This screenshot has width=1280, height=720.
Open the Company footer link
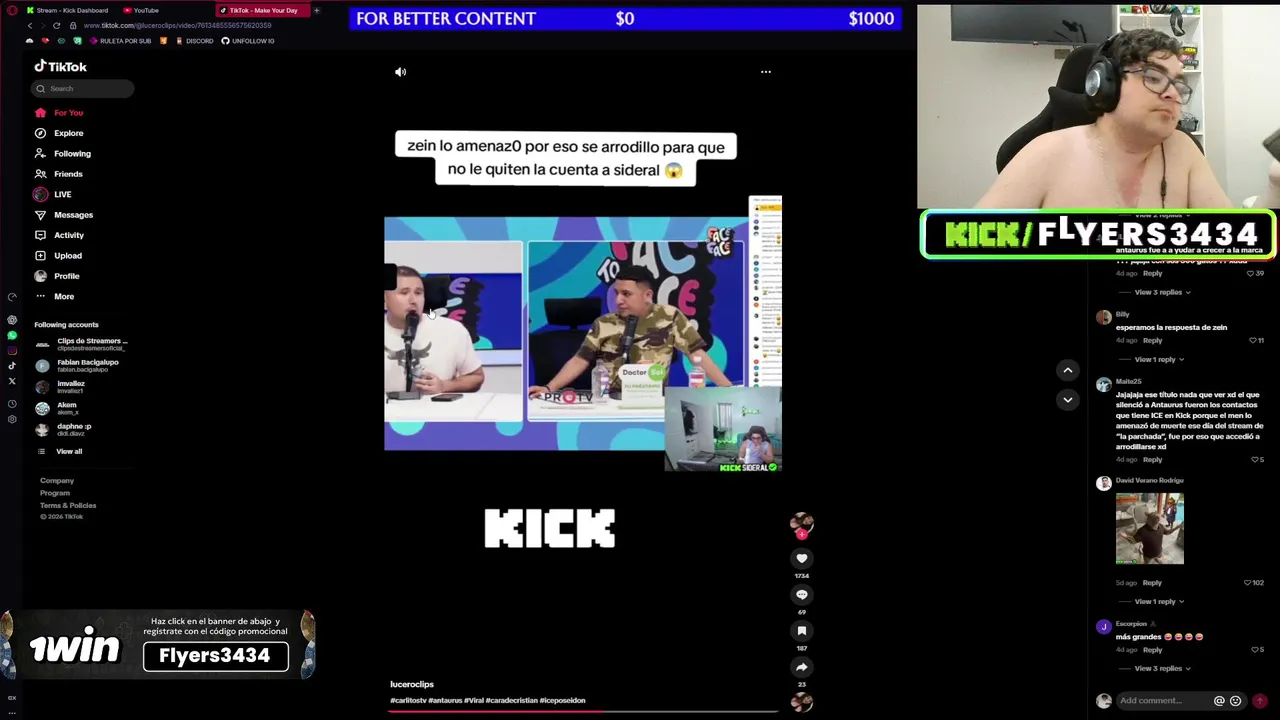[x=57, y=481]
